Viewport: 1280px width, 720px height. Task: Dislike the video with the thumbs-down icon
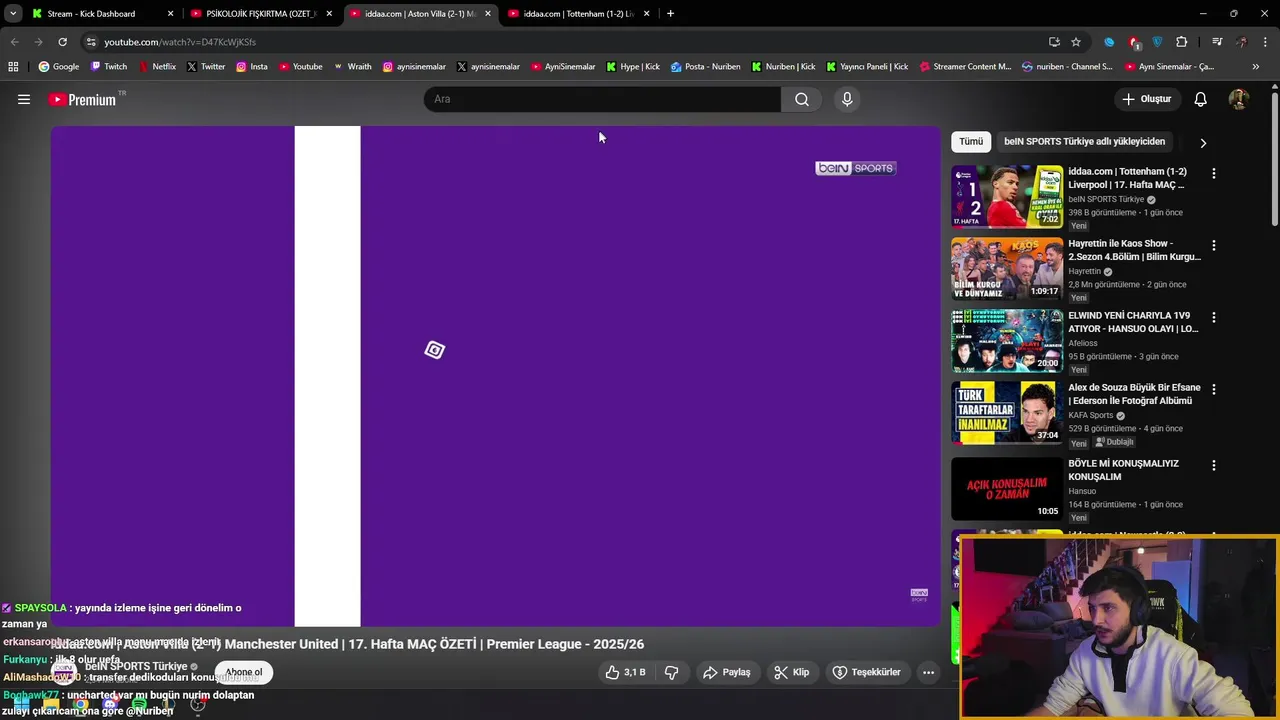[x=671, y=672]
